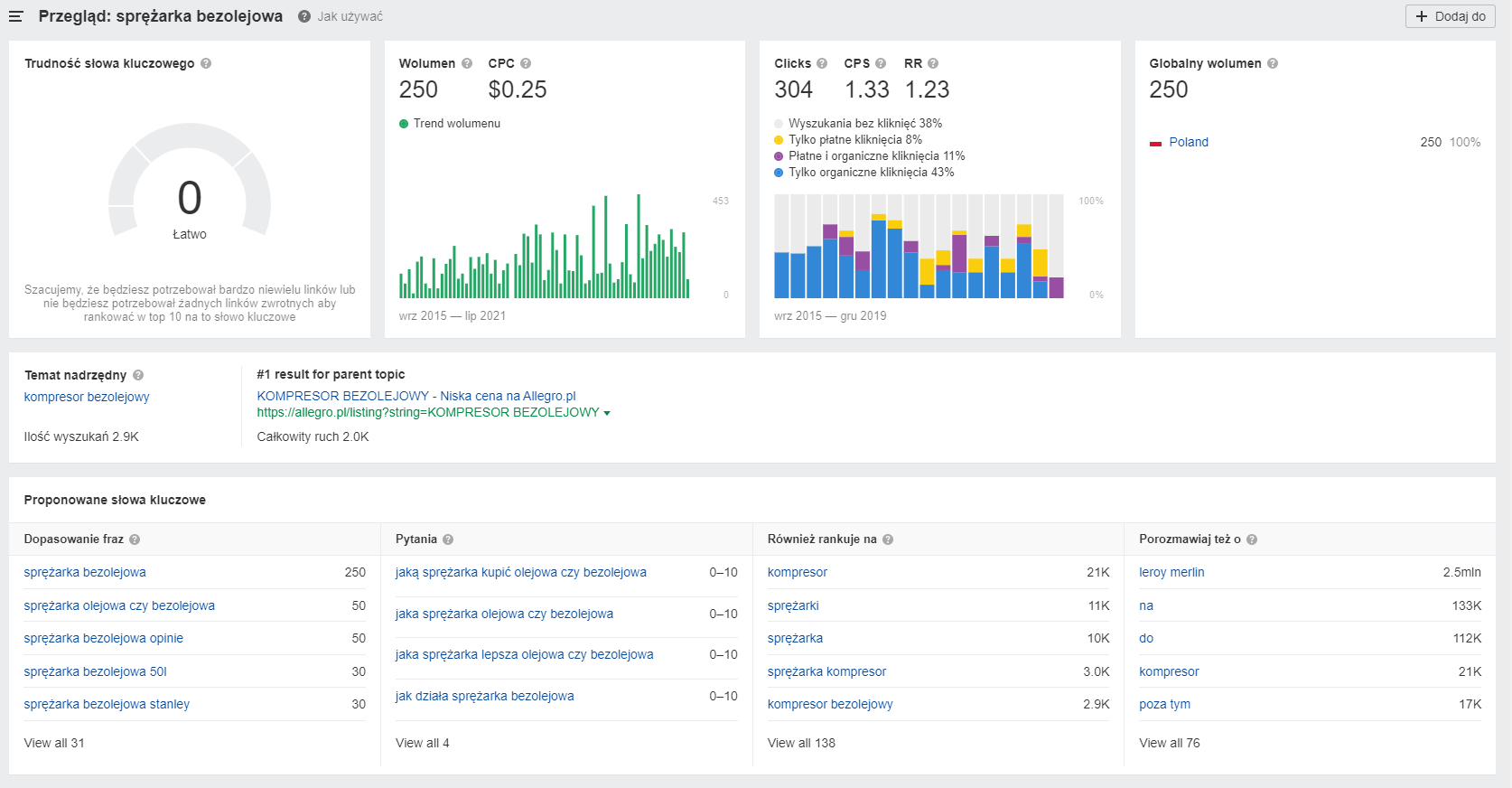View all 31 phrase match keywords
The image size is (1512, 788).
click(x=54, y=743)
